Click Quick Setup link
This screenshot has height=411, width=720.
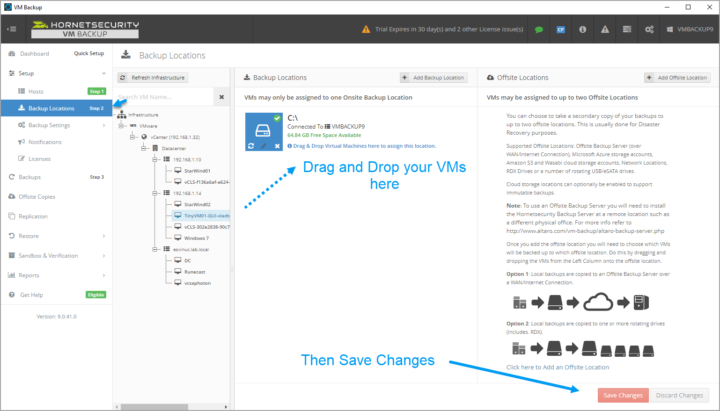89,53
